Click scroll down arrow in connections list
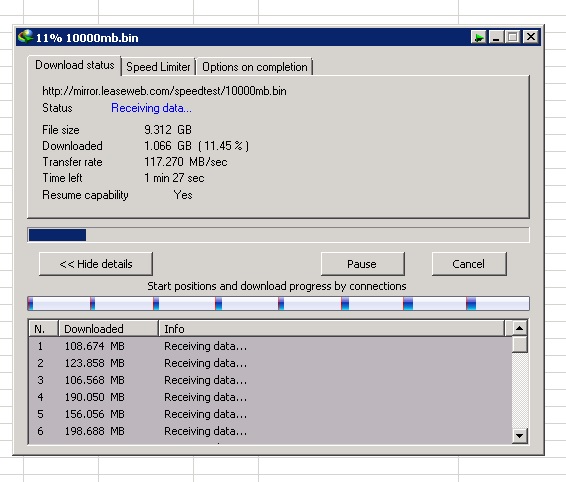 coord(519,436)
